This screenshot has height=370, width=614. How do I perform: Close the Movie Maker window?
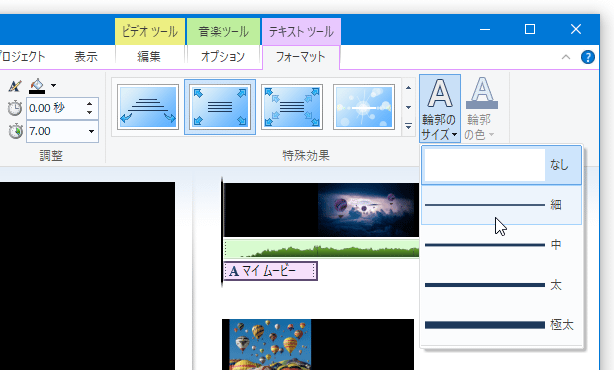(576, 29)
